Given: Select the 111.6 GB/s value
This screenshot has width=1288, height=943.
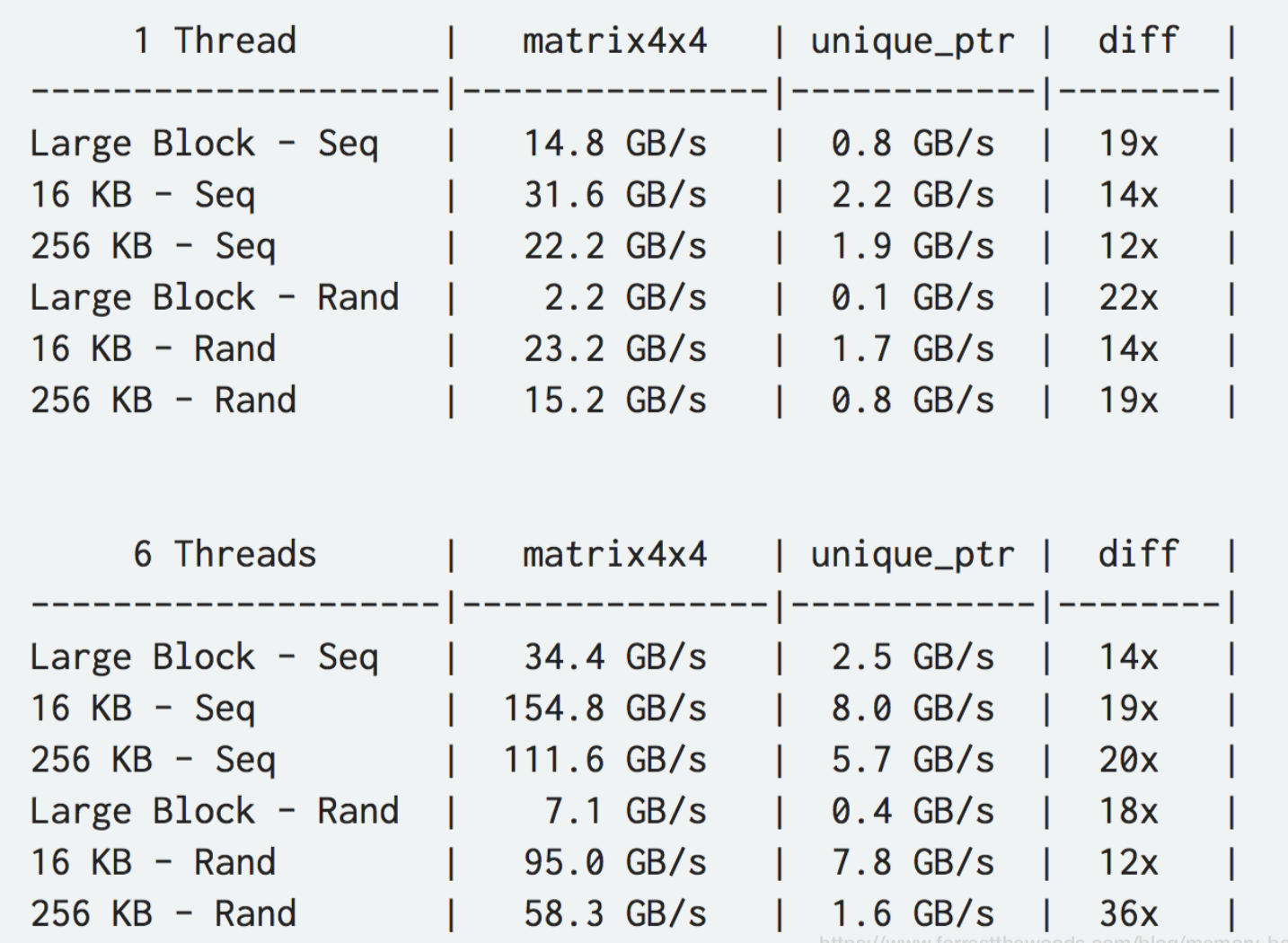Looking at the screenshot, I should [x=605, y=759].
